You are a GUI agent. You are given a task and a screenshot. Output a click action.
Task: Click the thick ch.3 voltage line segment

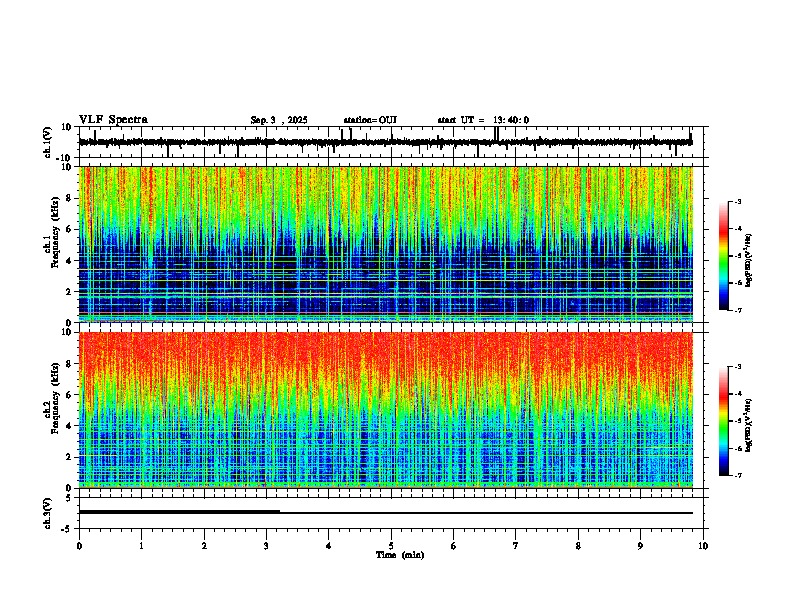[179, 512]
